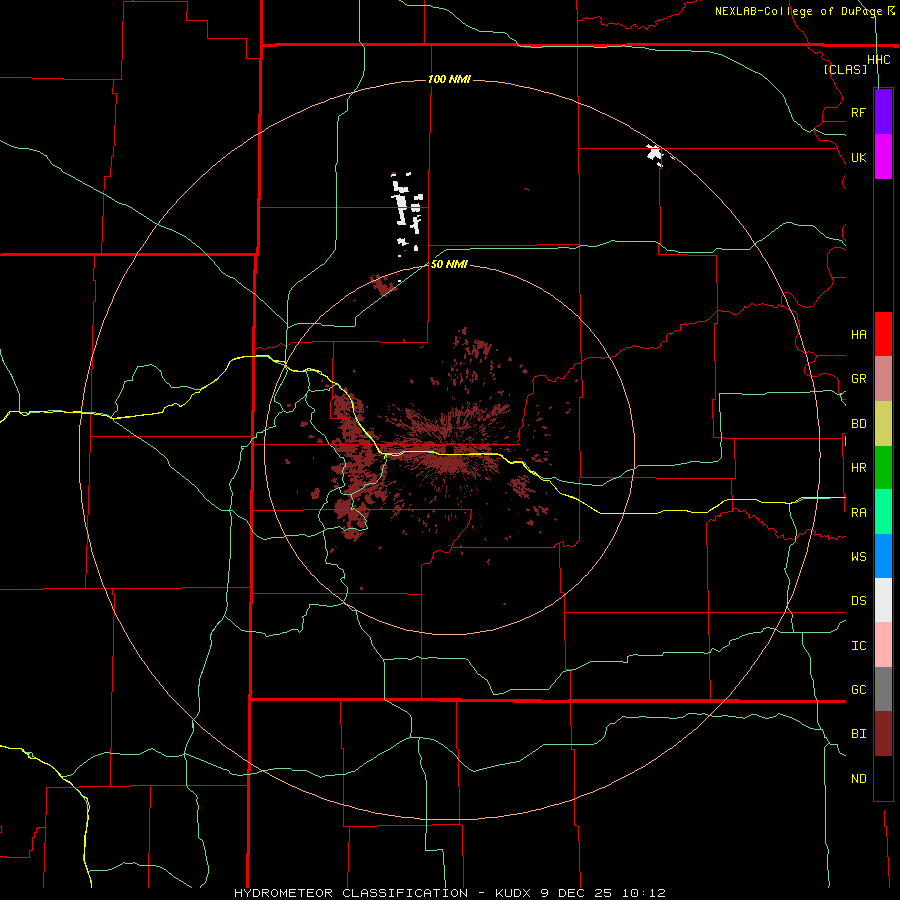The height and width of the screenshot is (900, 900).
Task: Click the RA legend label
Action: pos(858,513)
